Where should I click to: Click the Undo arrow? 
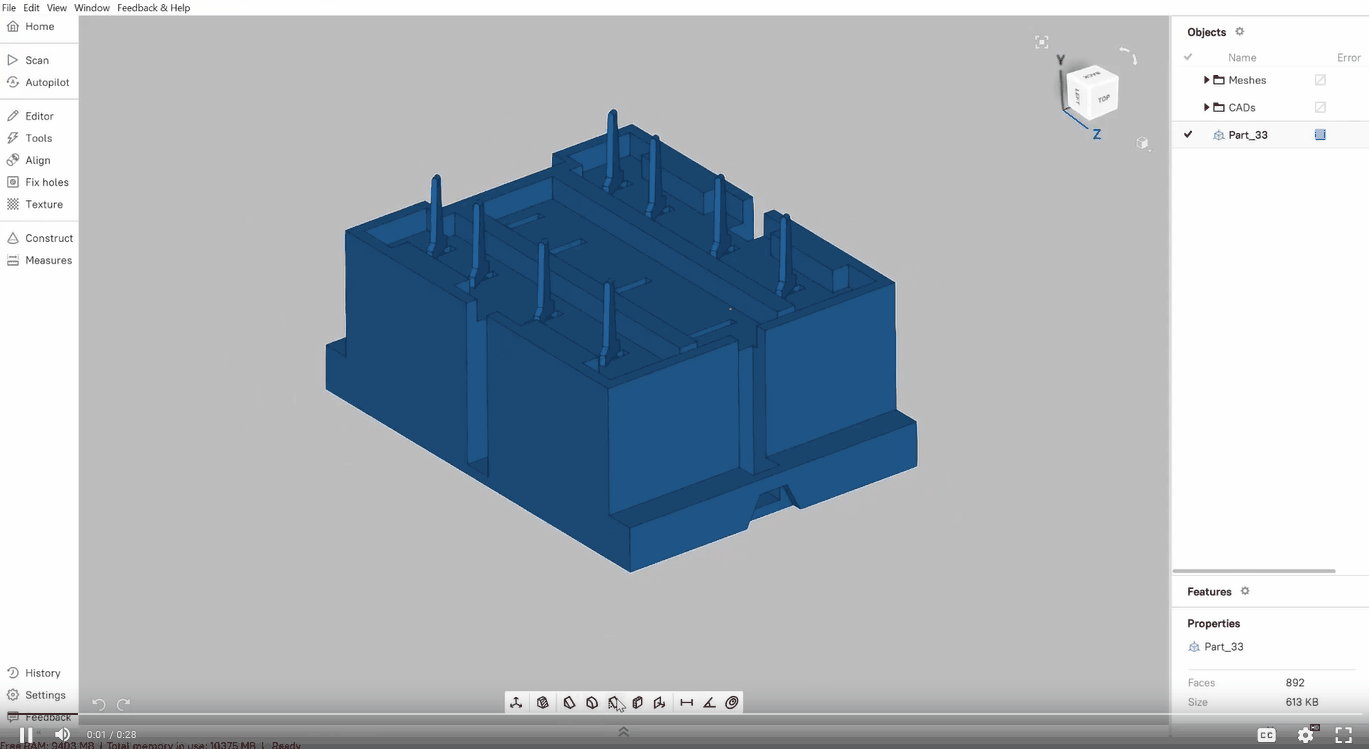pos(99,705)
